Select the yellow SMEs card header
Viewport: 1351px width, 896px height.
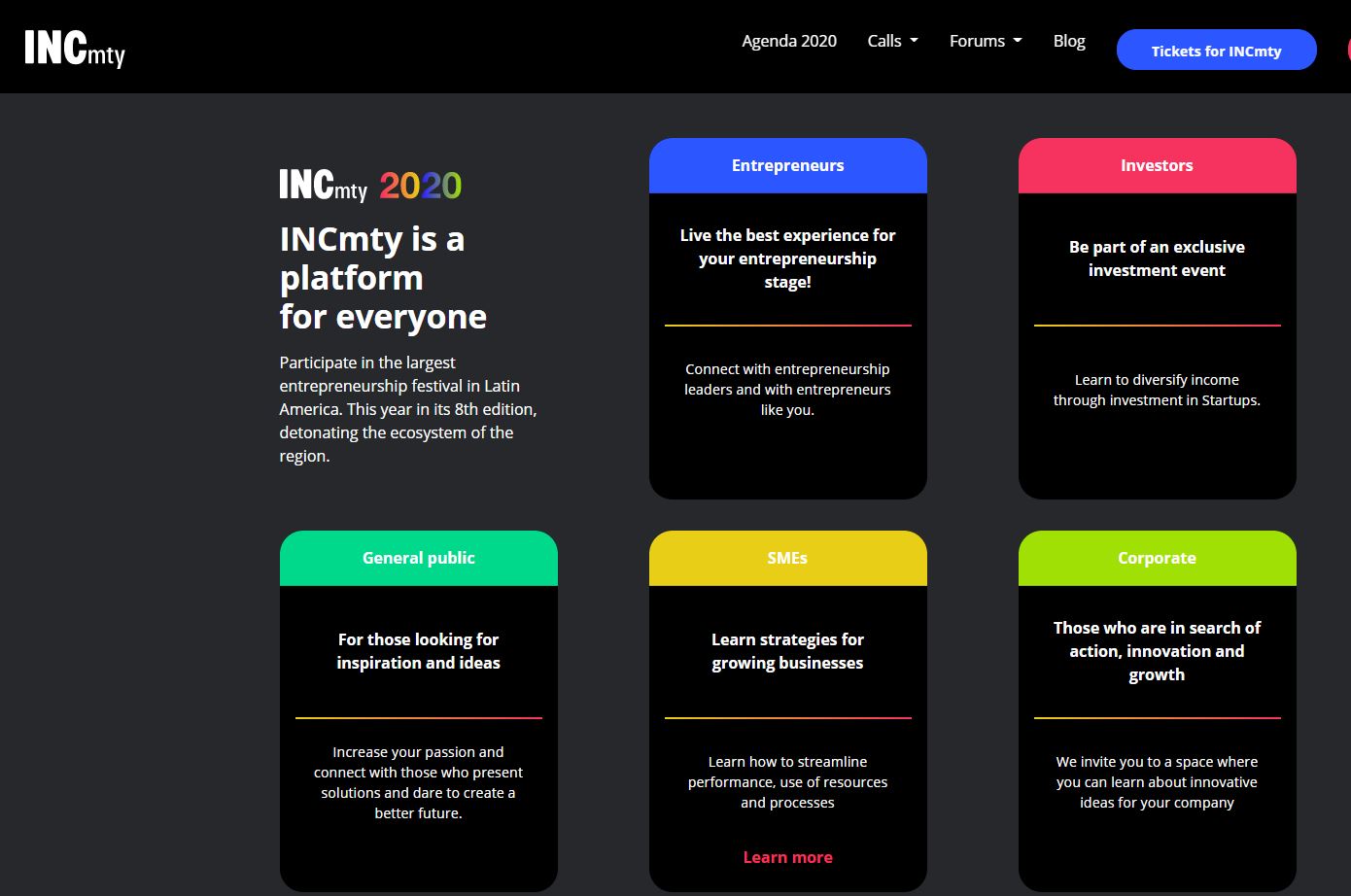click(x=787, y=558)
